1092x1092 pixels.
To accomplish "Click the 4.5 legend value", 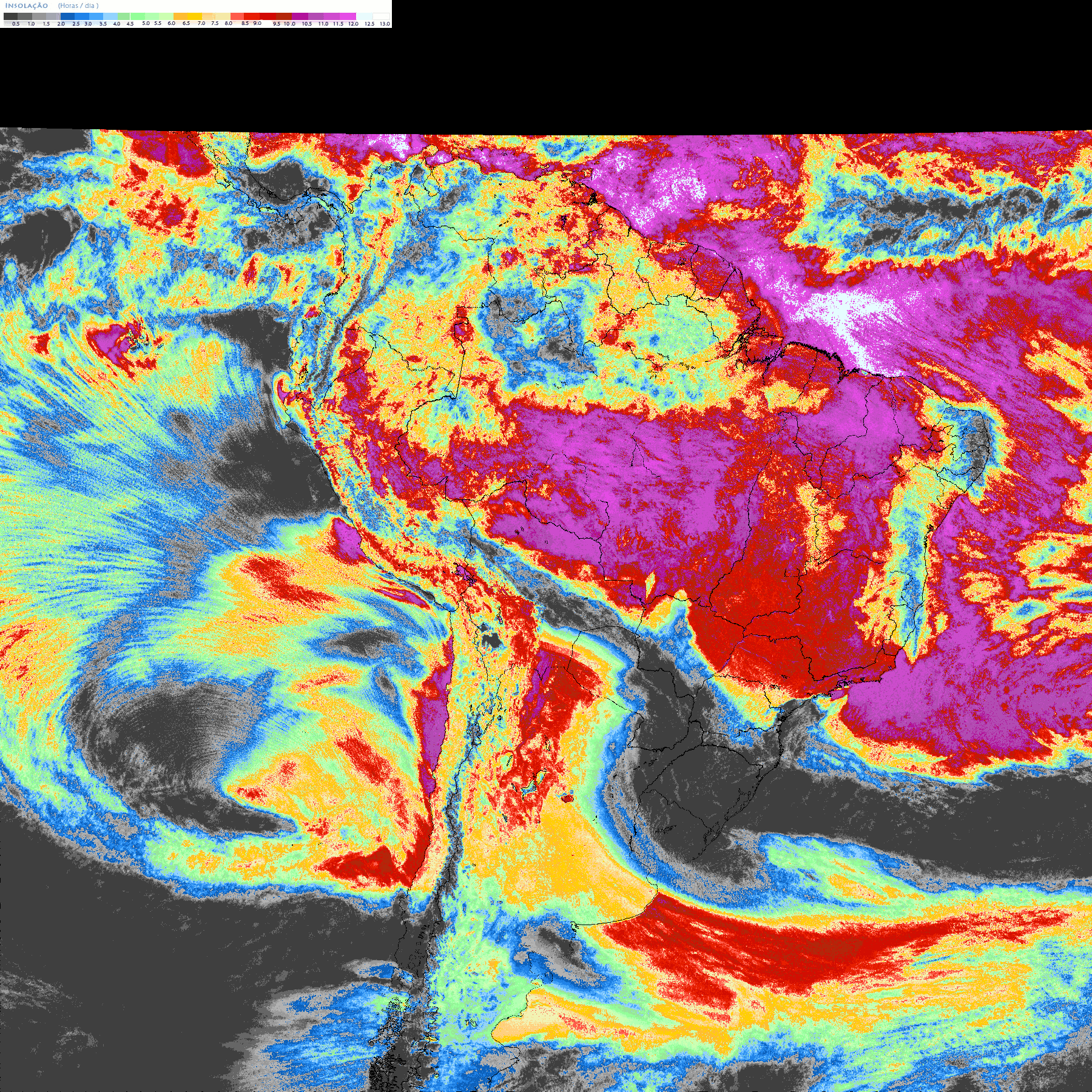I will point(130,24).
